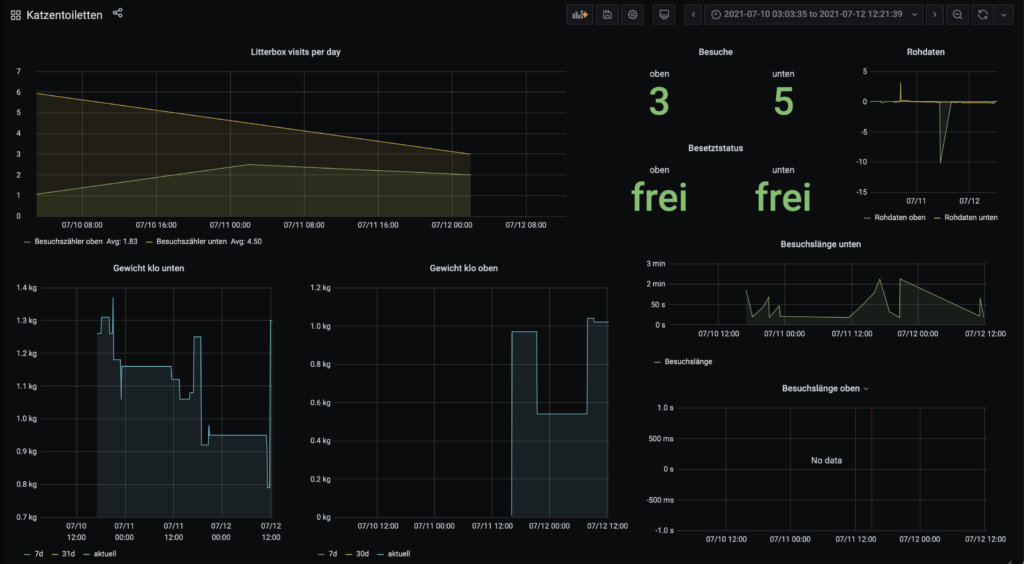Refresh dashboard with circular arrows icon
This screenshot has height=564, width=1024.
(x=982, y=14)
